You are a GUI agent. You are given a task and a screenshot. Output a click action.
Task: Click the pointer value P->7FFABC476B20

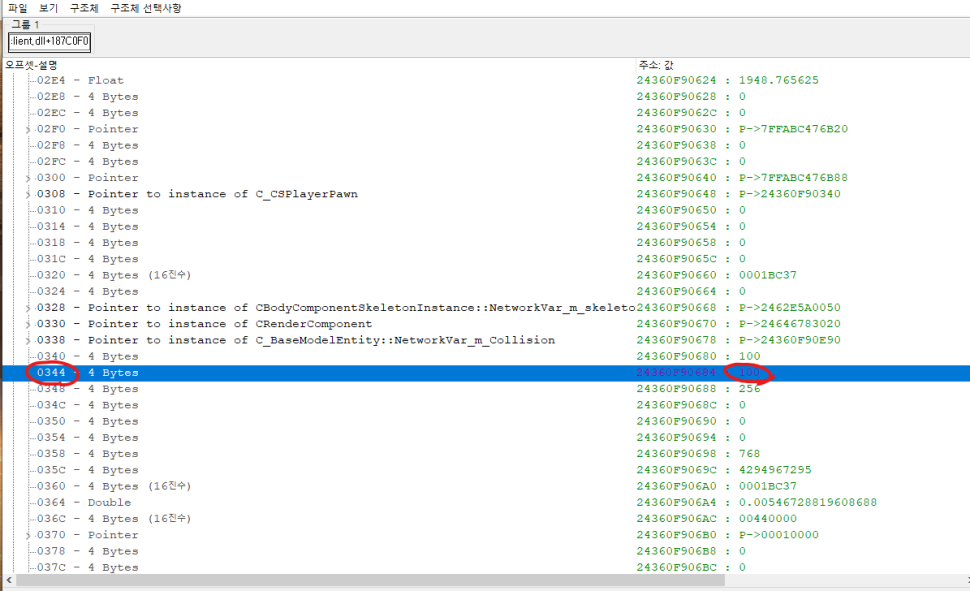tap(793, 129)
